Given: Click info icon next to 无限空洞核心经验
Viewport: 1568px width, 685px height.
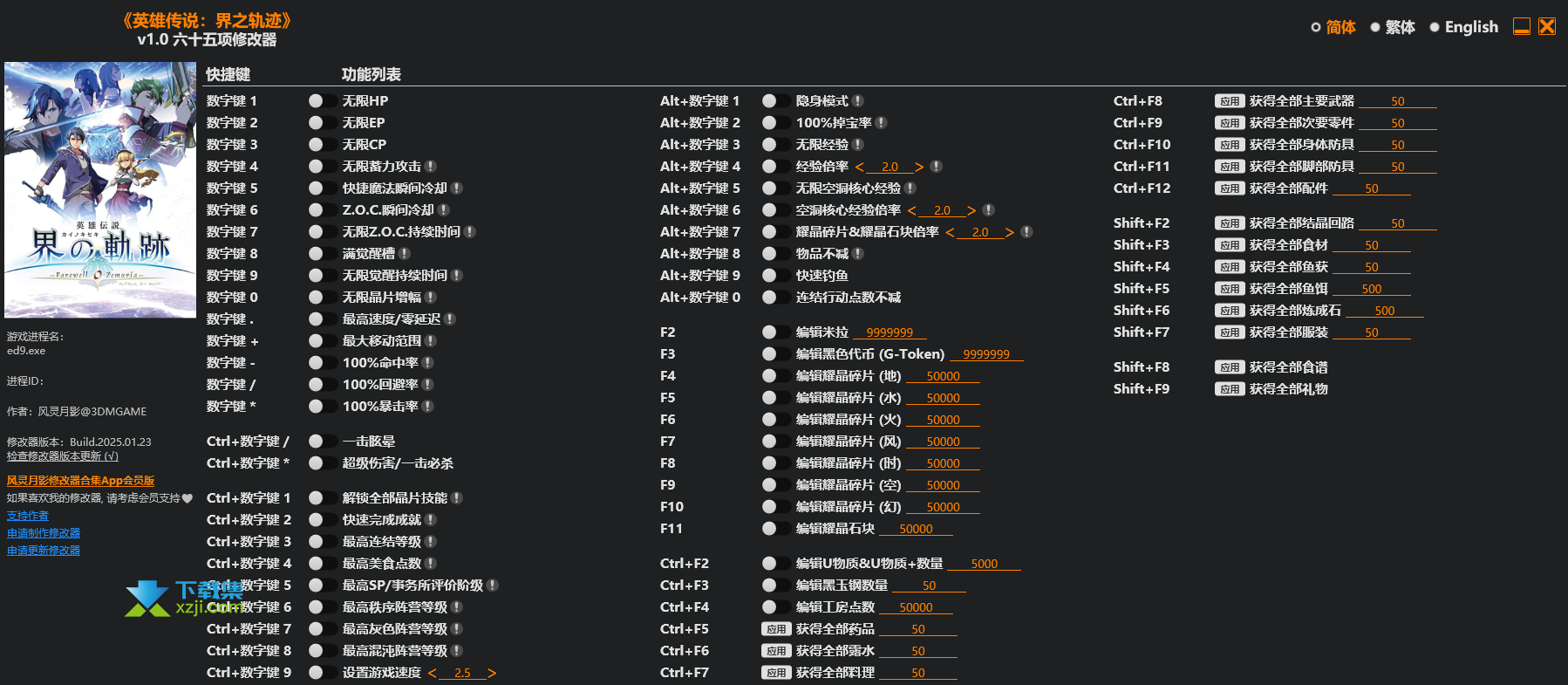Looking at the screenshot, I should [910, 188].
